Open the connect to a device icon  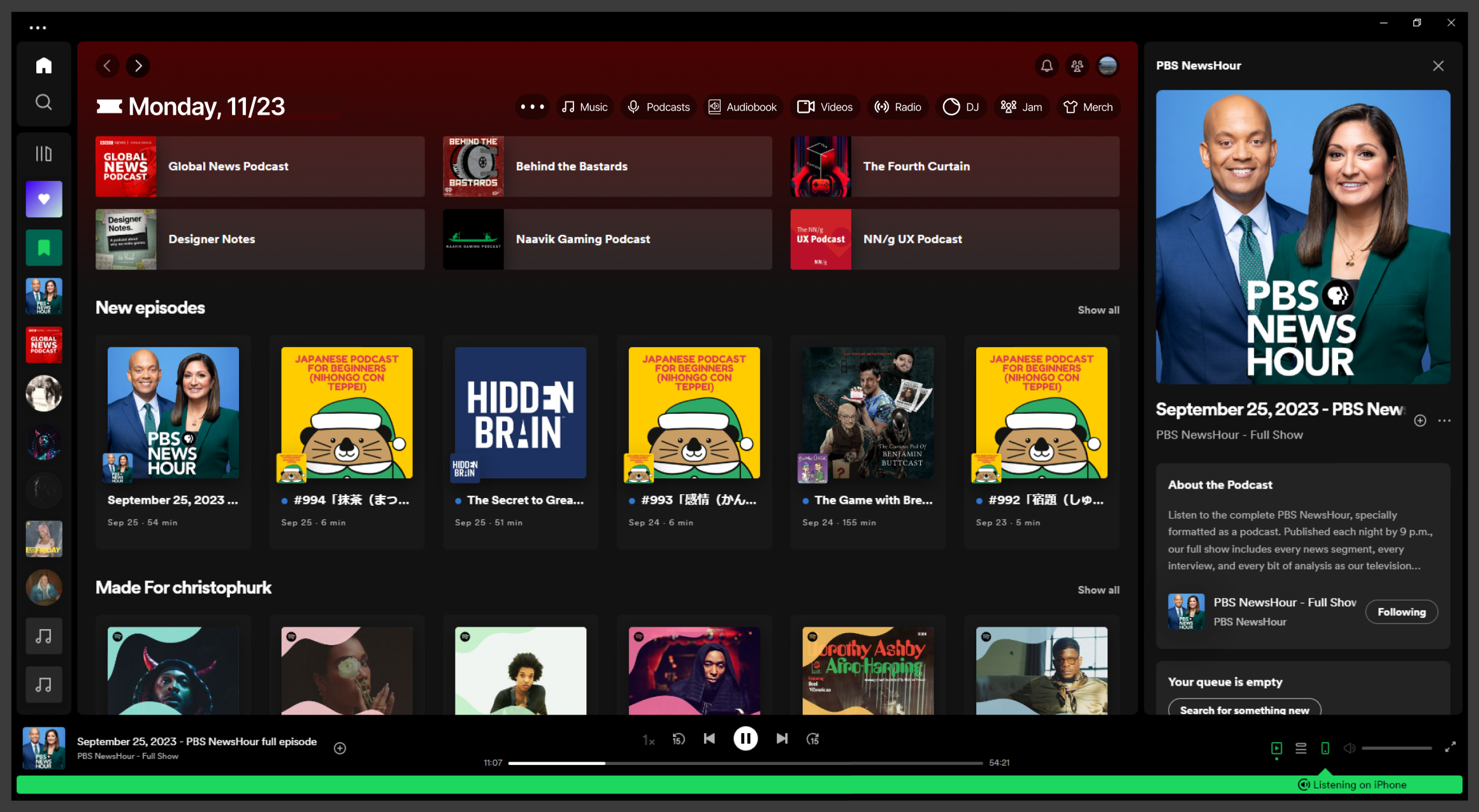point(1325,748)
